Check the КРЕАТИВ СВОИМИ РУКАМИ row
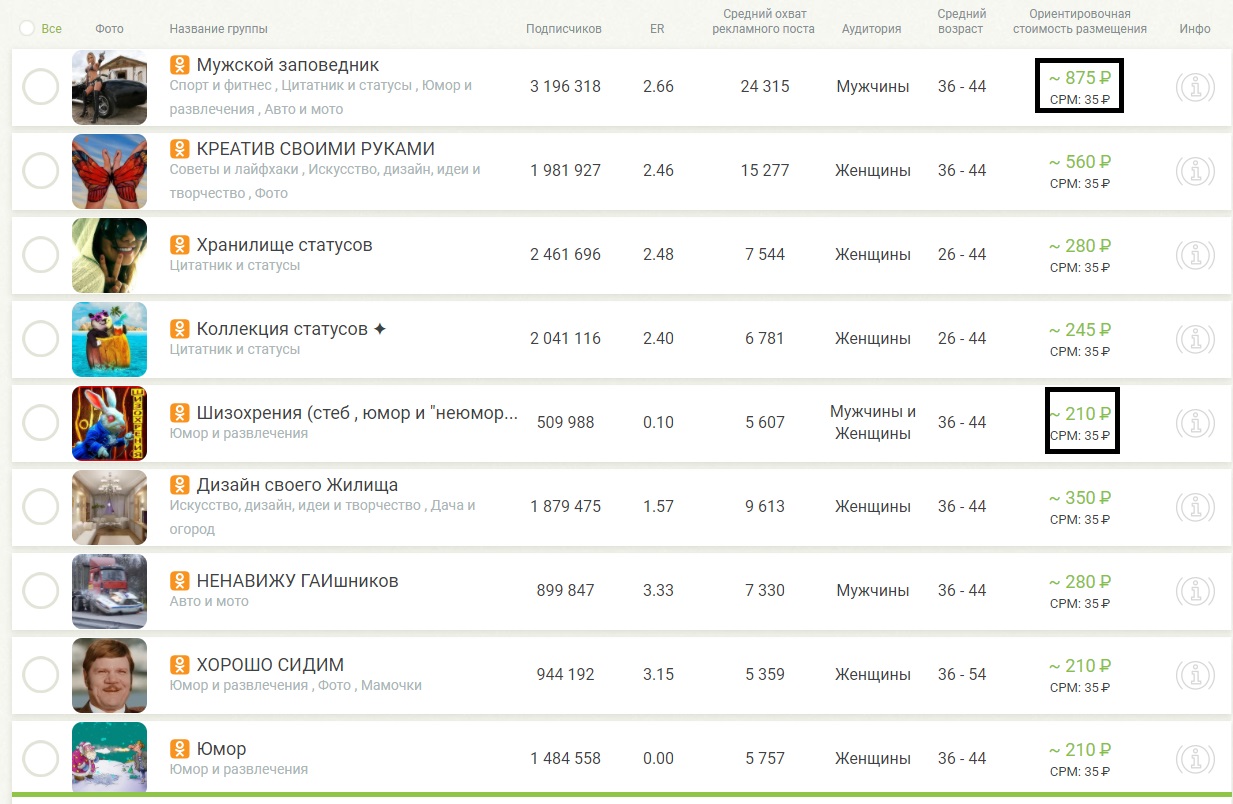Screen dimensions: 1233x804 click(x=40, y=171)
